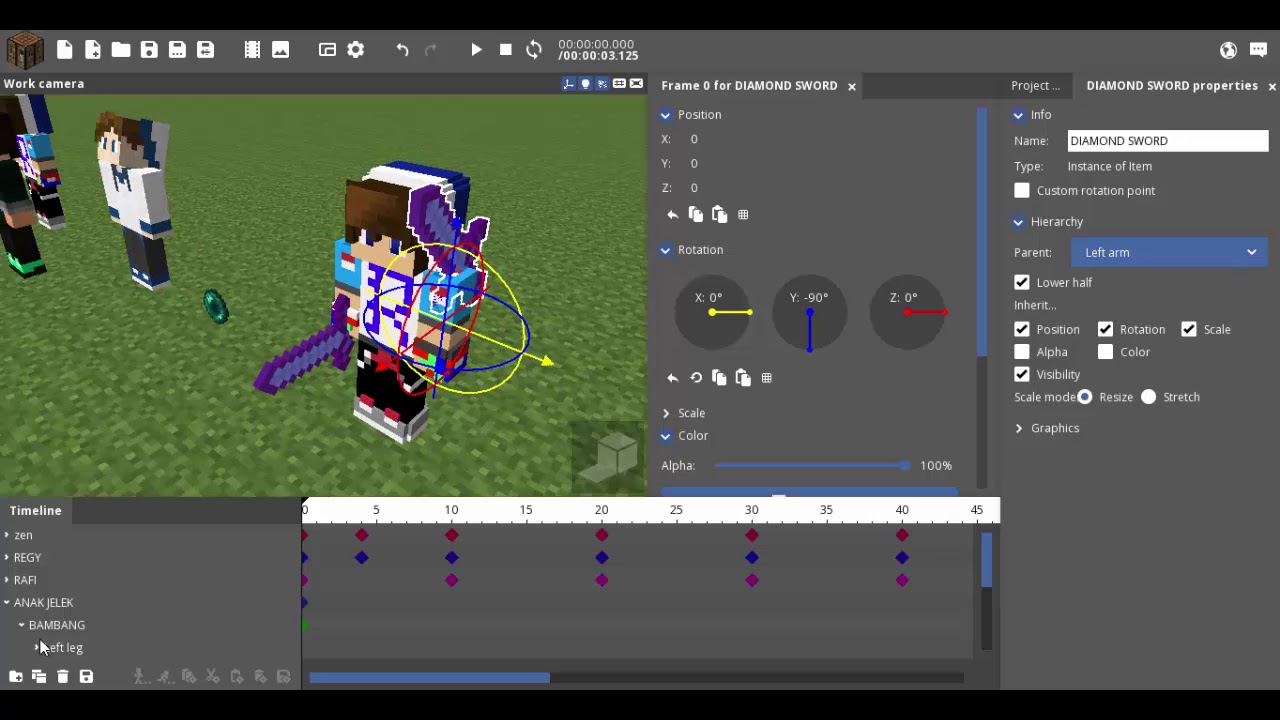Reset Rotation with the back arrow icon
This screenshot has height=720, width=1280.
pyautogui.click(x=672, y=378)
